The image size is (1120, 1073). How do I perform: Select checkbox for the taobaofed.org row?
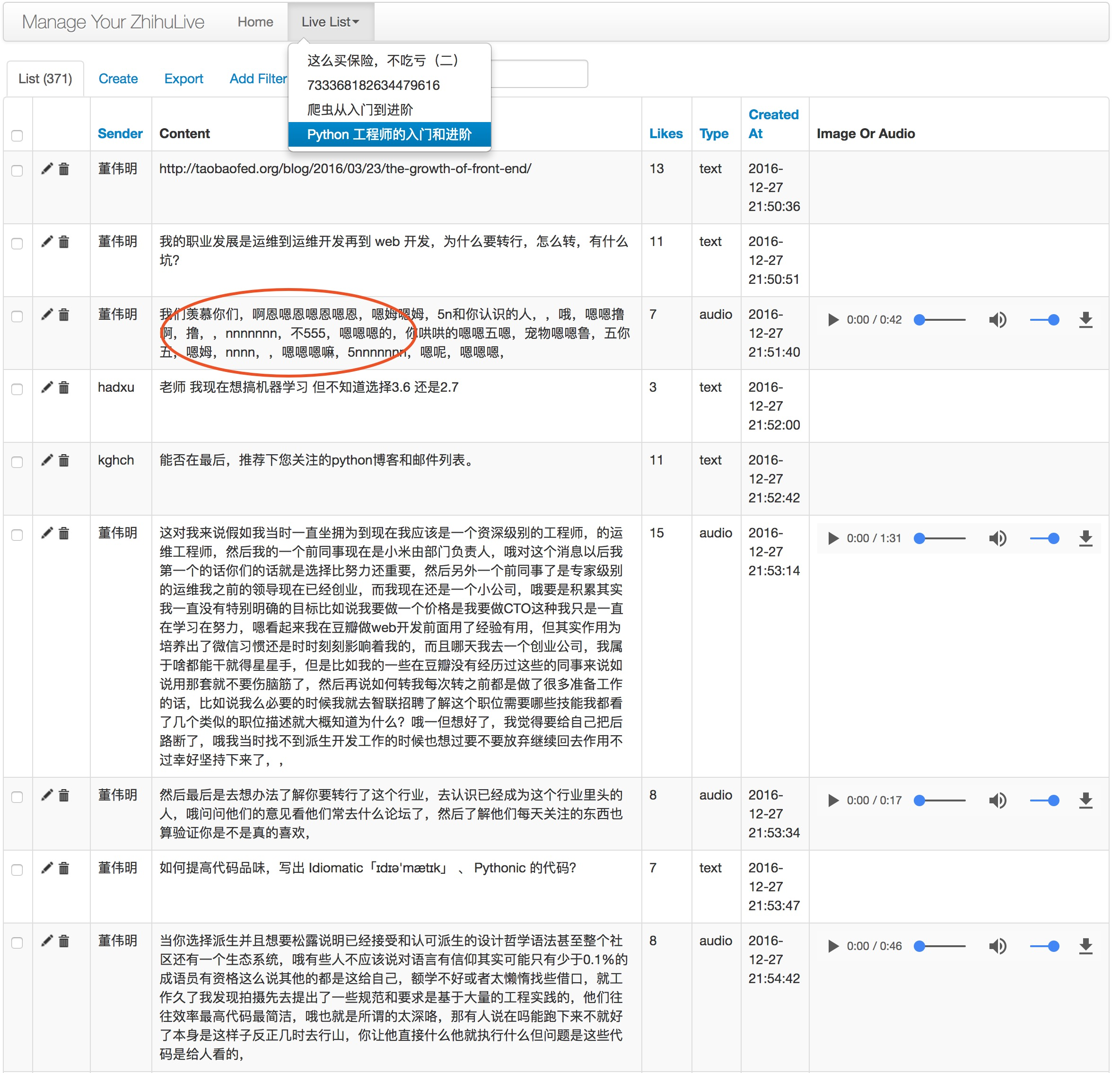coord(17,170)
